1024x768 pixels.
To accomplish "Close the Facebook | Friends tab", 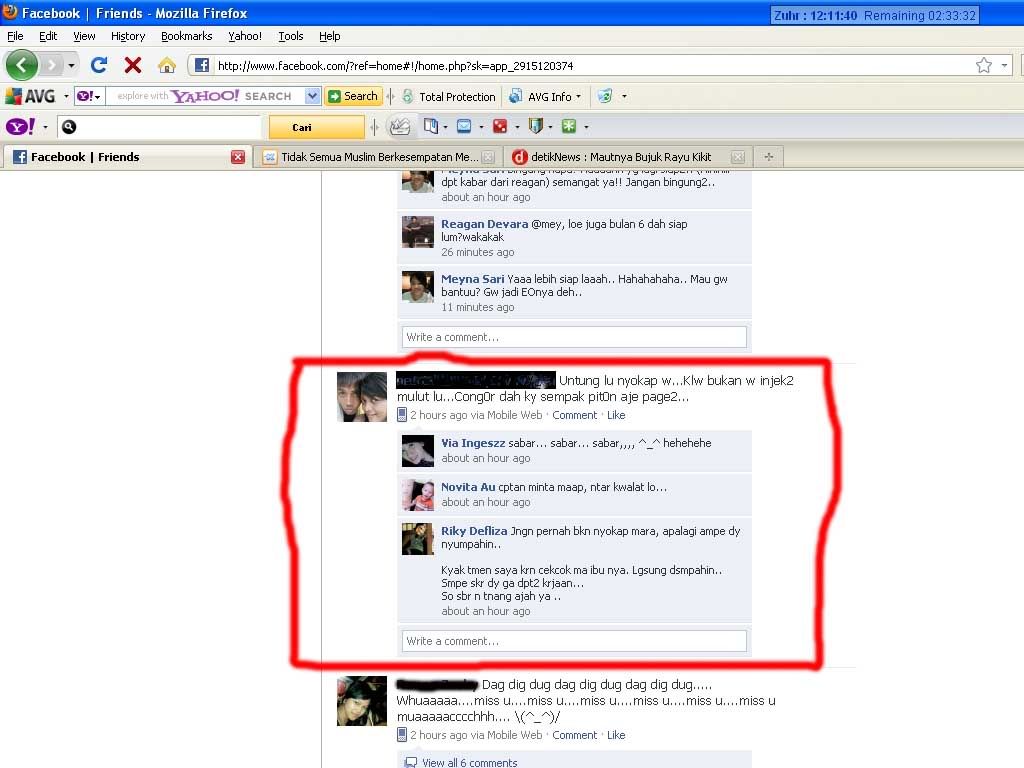I will (x=238, y=157).
